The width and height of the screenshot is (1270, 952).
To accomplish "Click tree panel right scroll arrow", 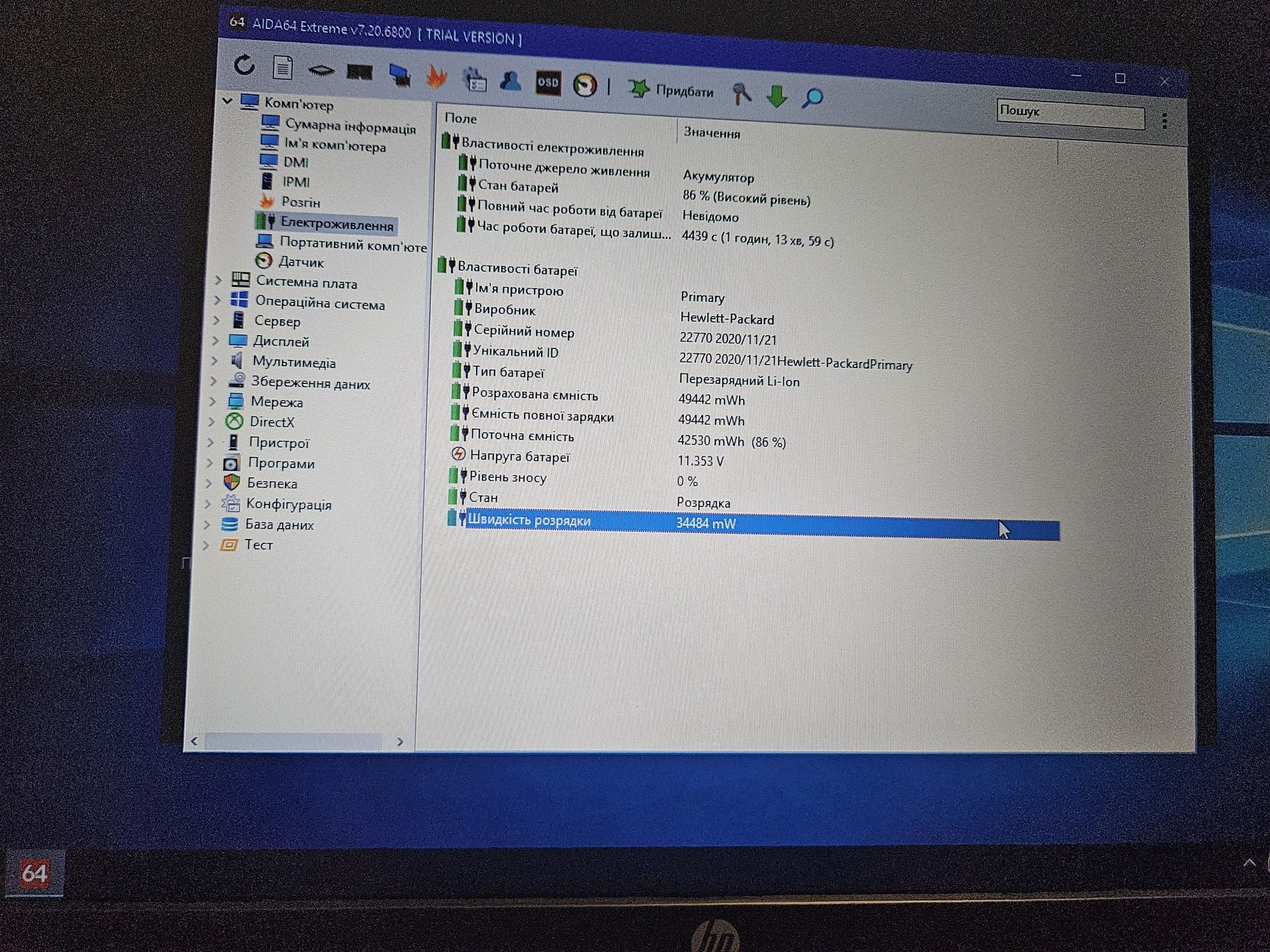I will point(400,741).
